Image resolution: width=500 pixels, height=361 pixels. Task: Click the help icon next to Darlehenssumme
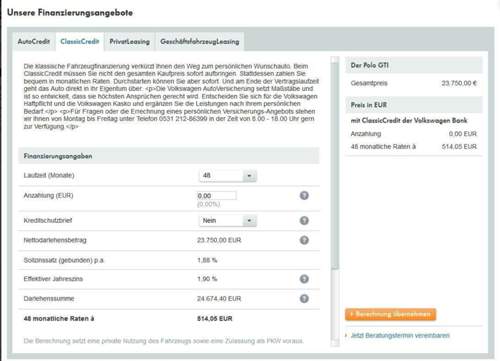pyautogui.click(x=304, y=299)
